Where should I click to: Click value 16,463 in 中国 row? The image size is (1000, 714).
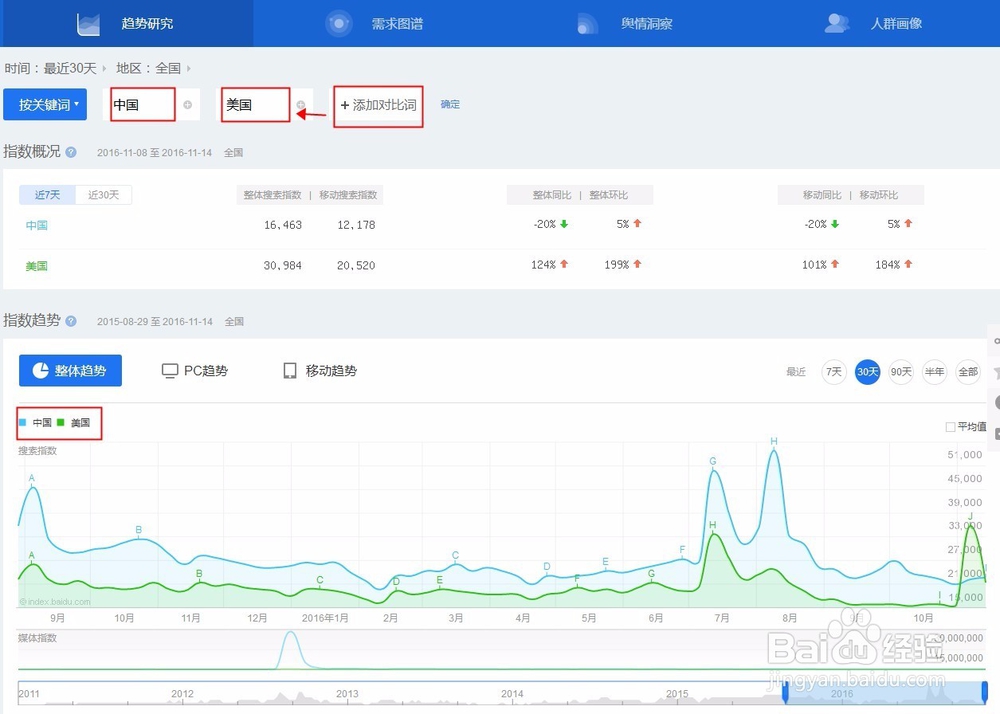click(283, 225)
